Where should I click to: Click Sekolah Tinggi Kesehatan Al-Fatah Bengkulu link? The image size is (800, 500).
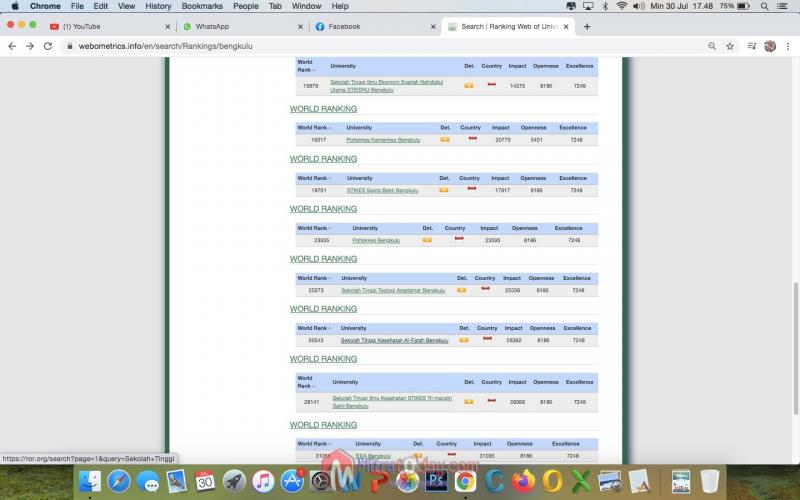394,340
